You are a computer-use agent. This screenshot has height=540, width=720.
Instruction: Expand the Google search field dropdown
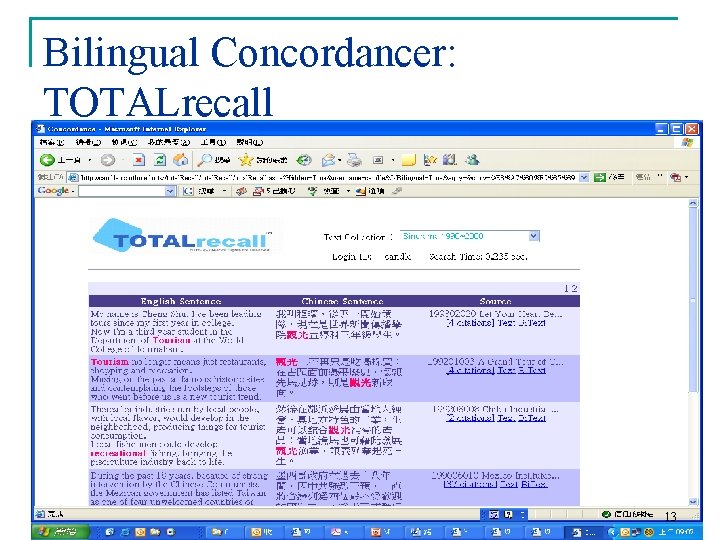[x=170, y=191]
